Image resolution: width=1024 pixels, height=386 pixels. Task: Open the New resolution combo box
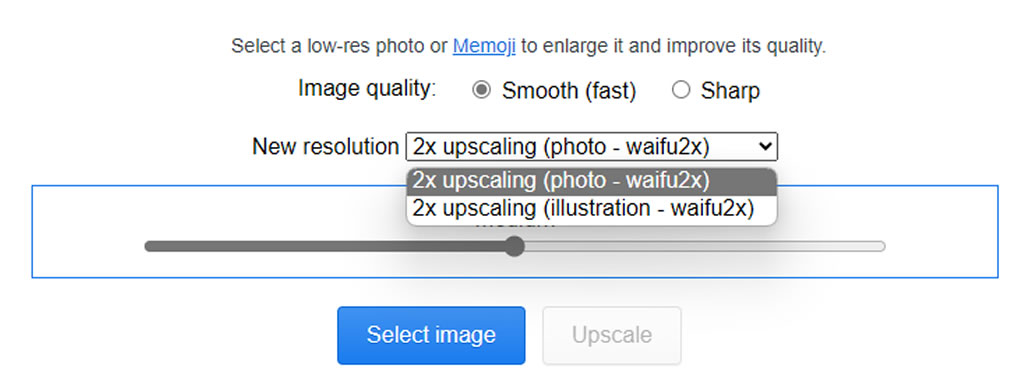[592, 146]
